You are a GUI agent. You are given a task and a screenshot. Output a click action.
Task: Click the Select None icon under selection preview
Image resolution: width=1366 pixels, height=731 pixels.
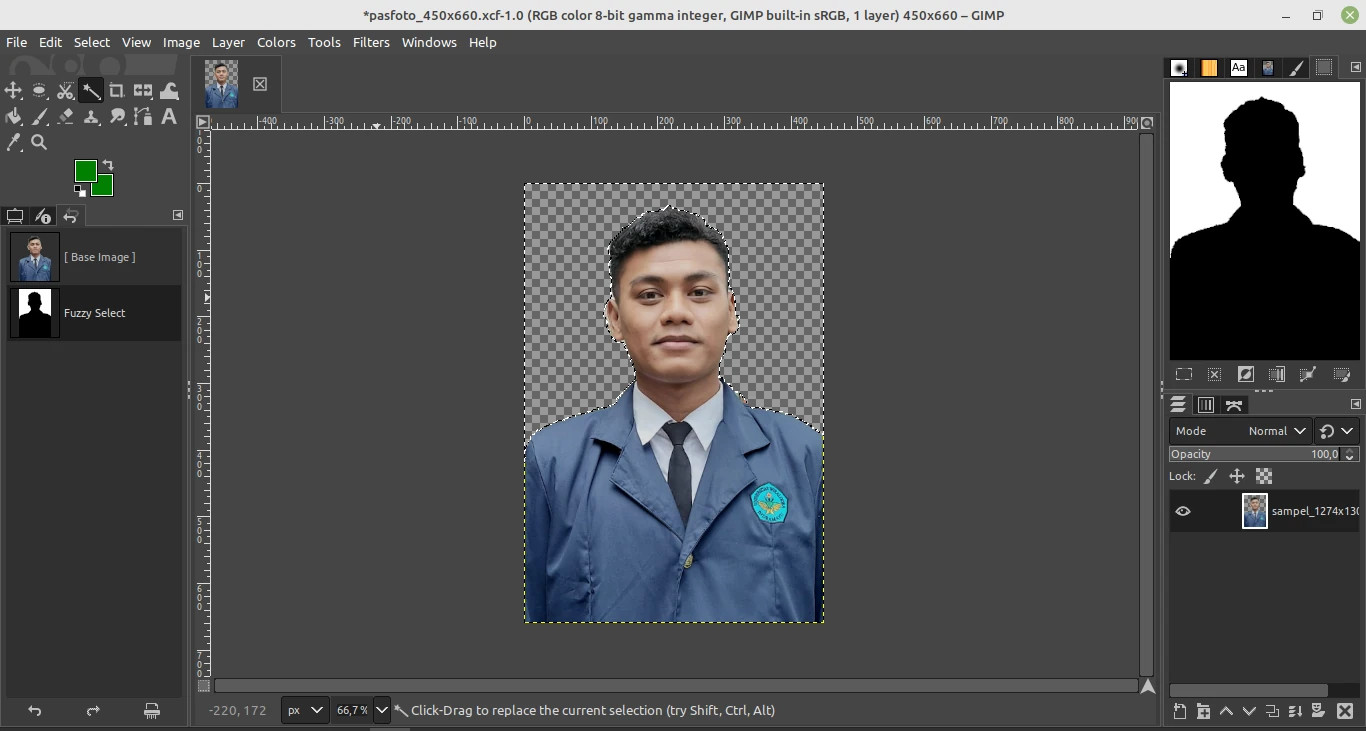click(x=1214, y=374)
